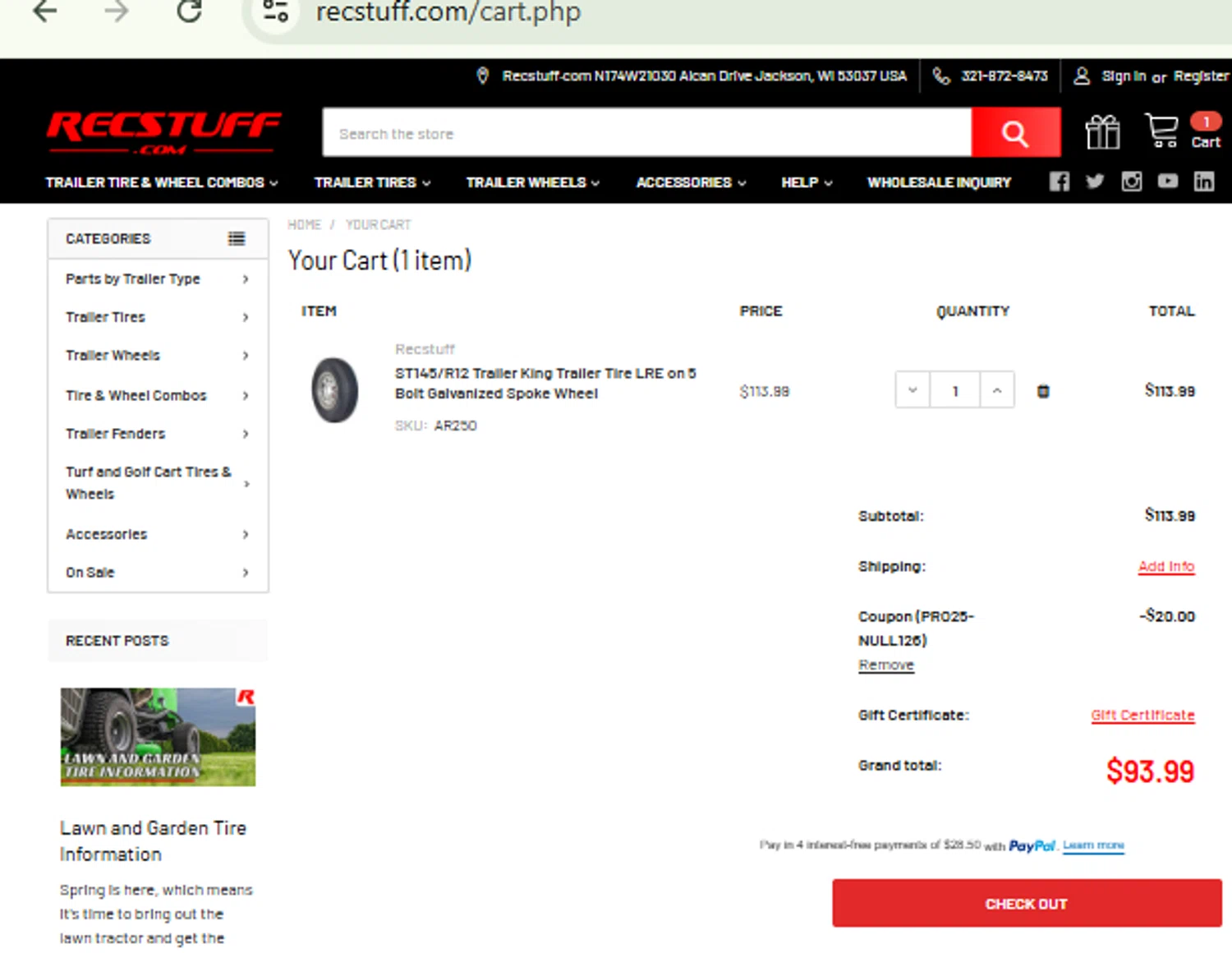1232x953 pixels.
Task: Select the $93.99 grand total amount
Action: pyautogui.click(x=1150, y=771)
